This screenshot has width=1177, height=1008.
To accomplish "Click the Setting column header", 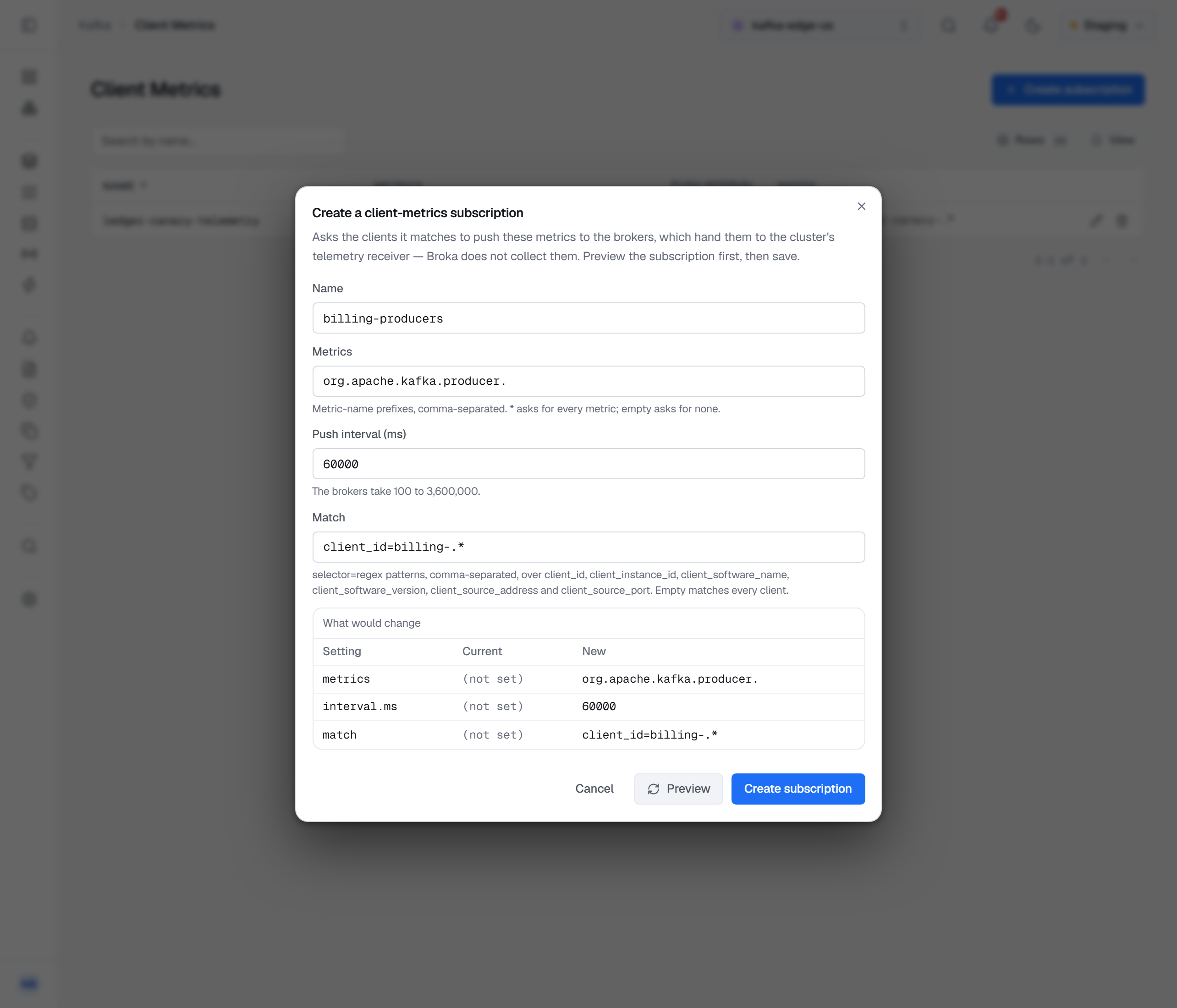I will click(x=342, y=652).
